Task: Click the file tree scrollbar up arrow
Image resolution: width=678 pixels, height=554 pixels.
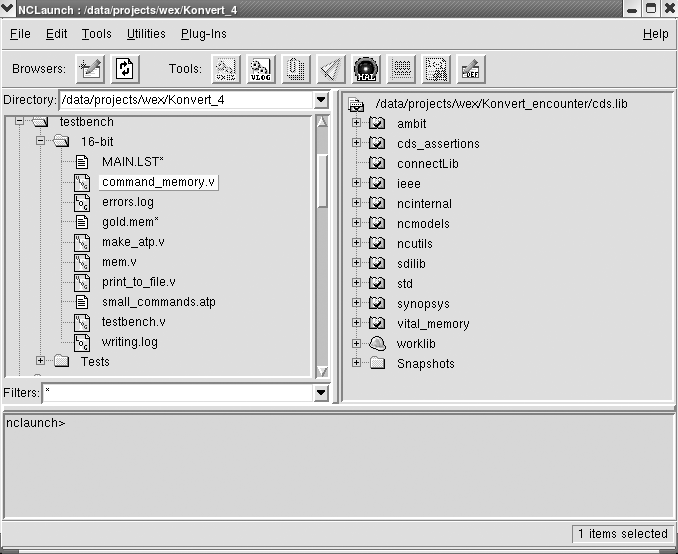Action: (x=322, y=122)
